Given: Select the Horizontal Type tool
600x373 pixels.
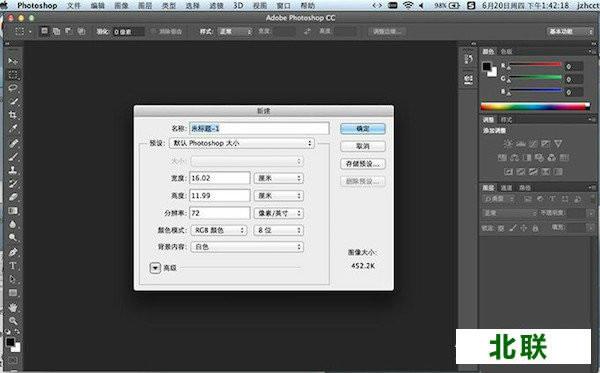Looking at the screenshot, I should point(13,265).
